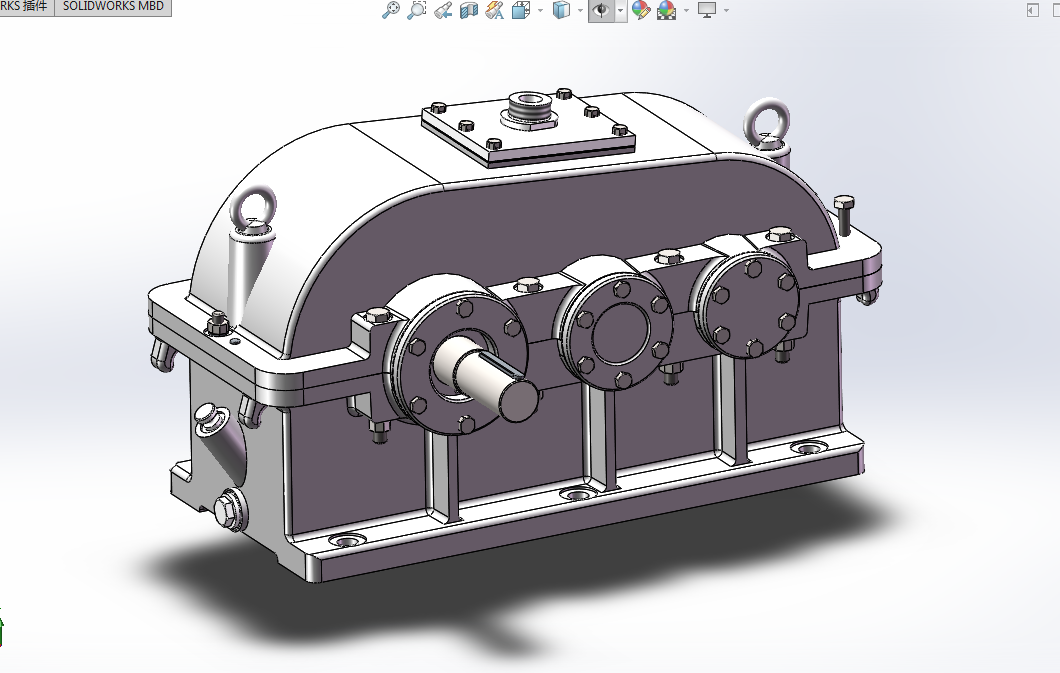Select the middle bearing end cap

point(619,332)
